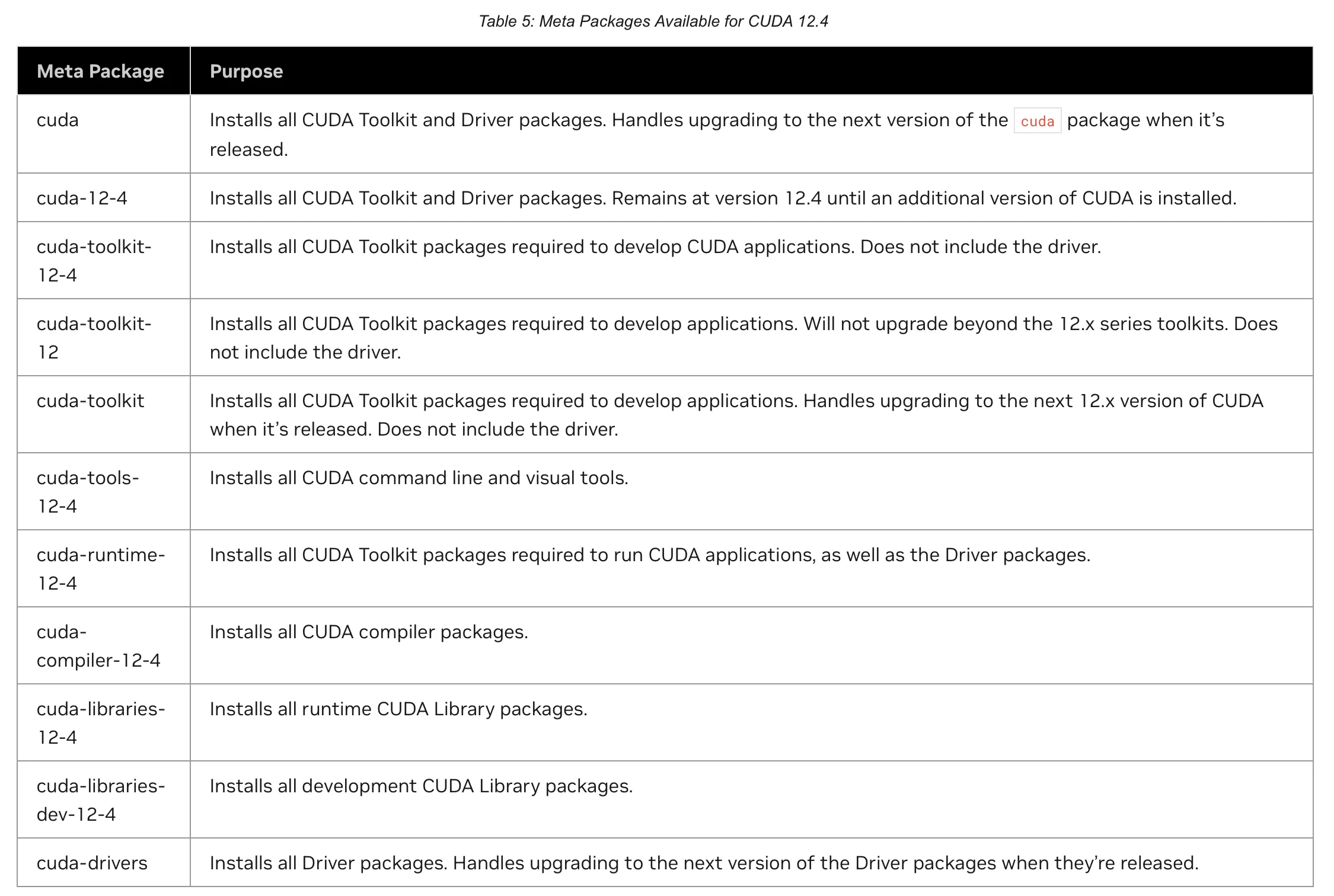Click the red inline "cuda" code label
1334x896 pixels.
(1037, 121)
